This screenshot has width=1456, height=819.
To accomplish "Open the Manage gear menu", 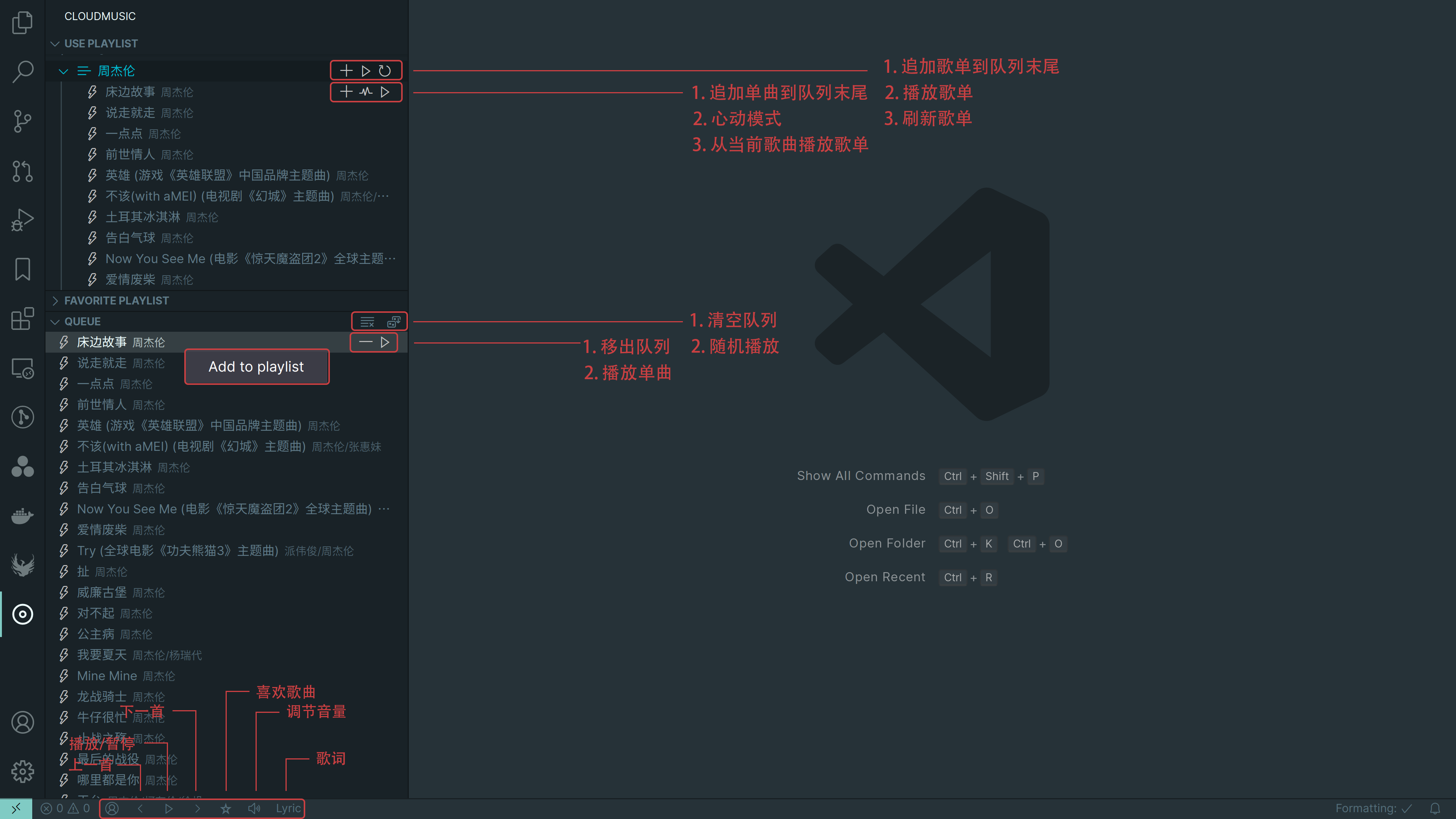I will point(23,772).
